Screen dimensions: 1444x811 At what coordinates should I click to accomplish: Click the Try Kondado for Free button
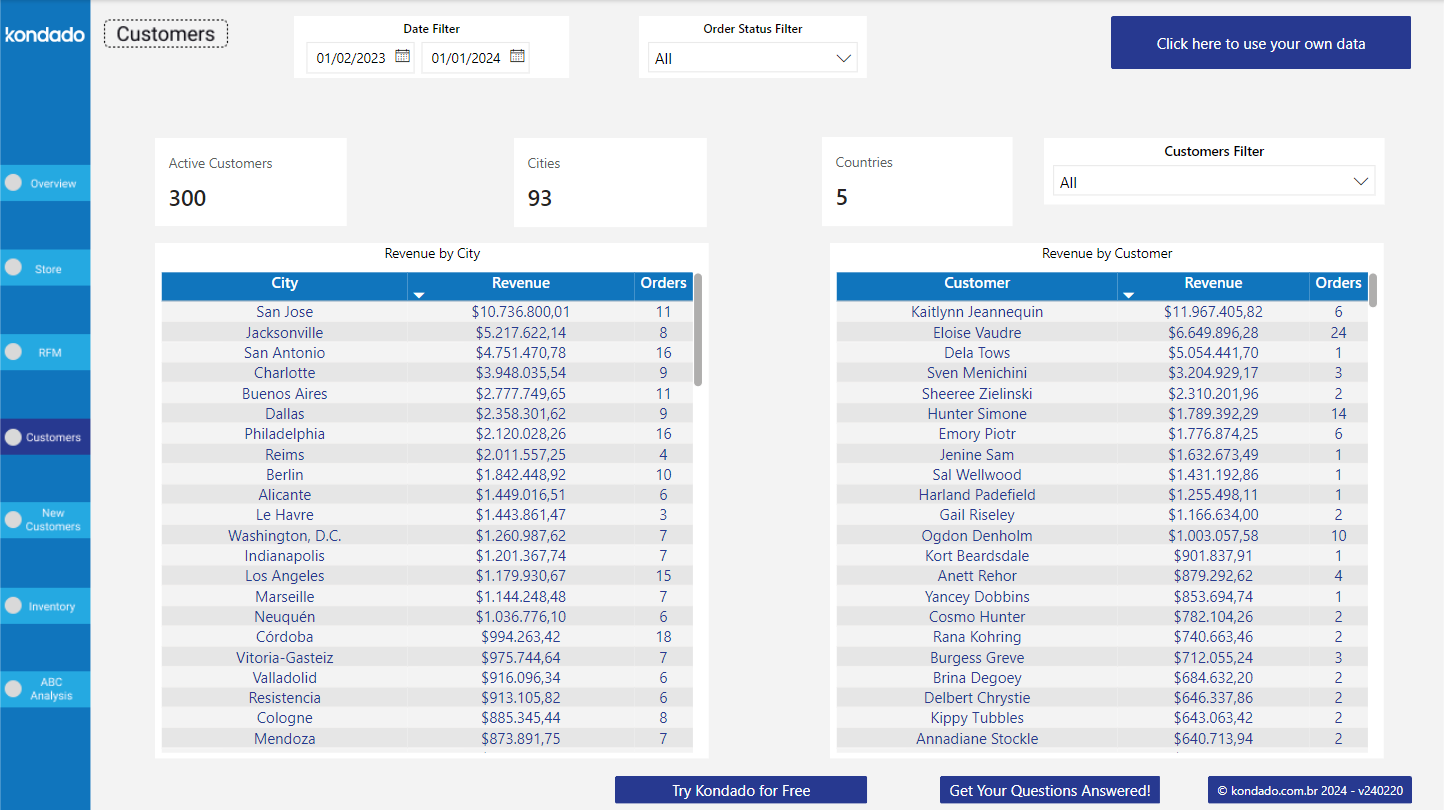point(740,789)
